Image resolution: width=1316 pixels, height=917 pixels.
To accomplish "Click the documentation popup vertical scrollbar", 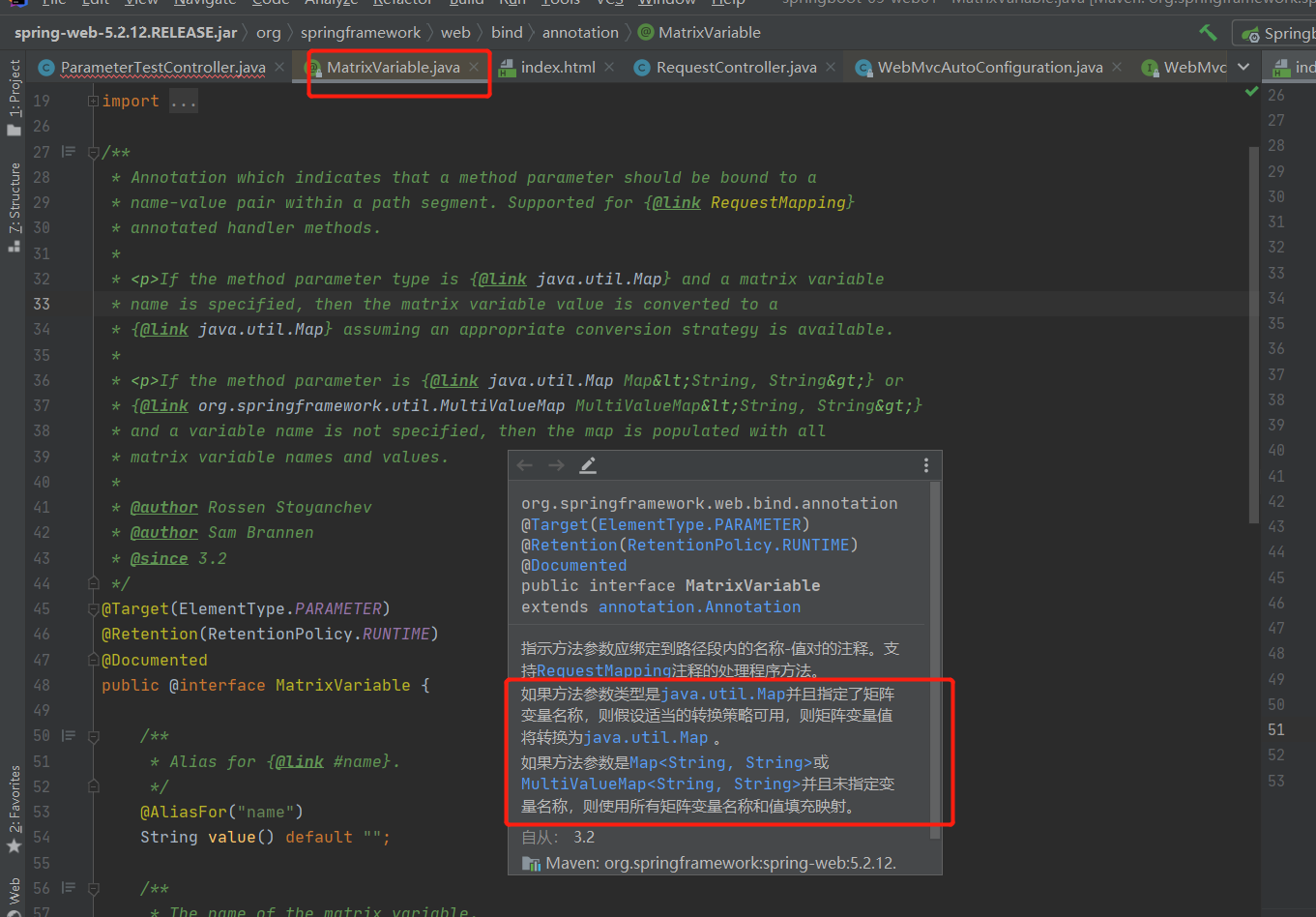I will click(934, 660).
